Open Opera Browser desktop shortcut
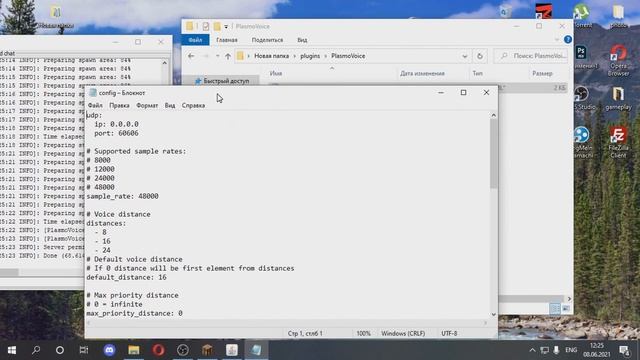 point(618,60)
